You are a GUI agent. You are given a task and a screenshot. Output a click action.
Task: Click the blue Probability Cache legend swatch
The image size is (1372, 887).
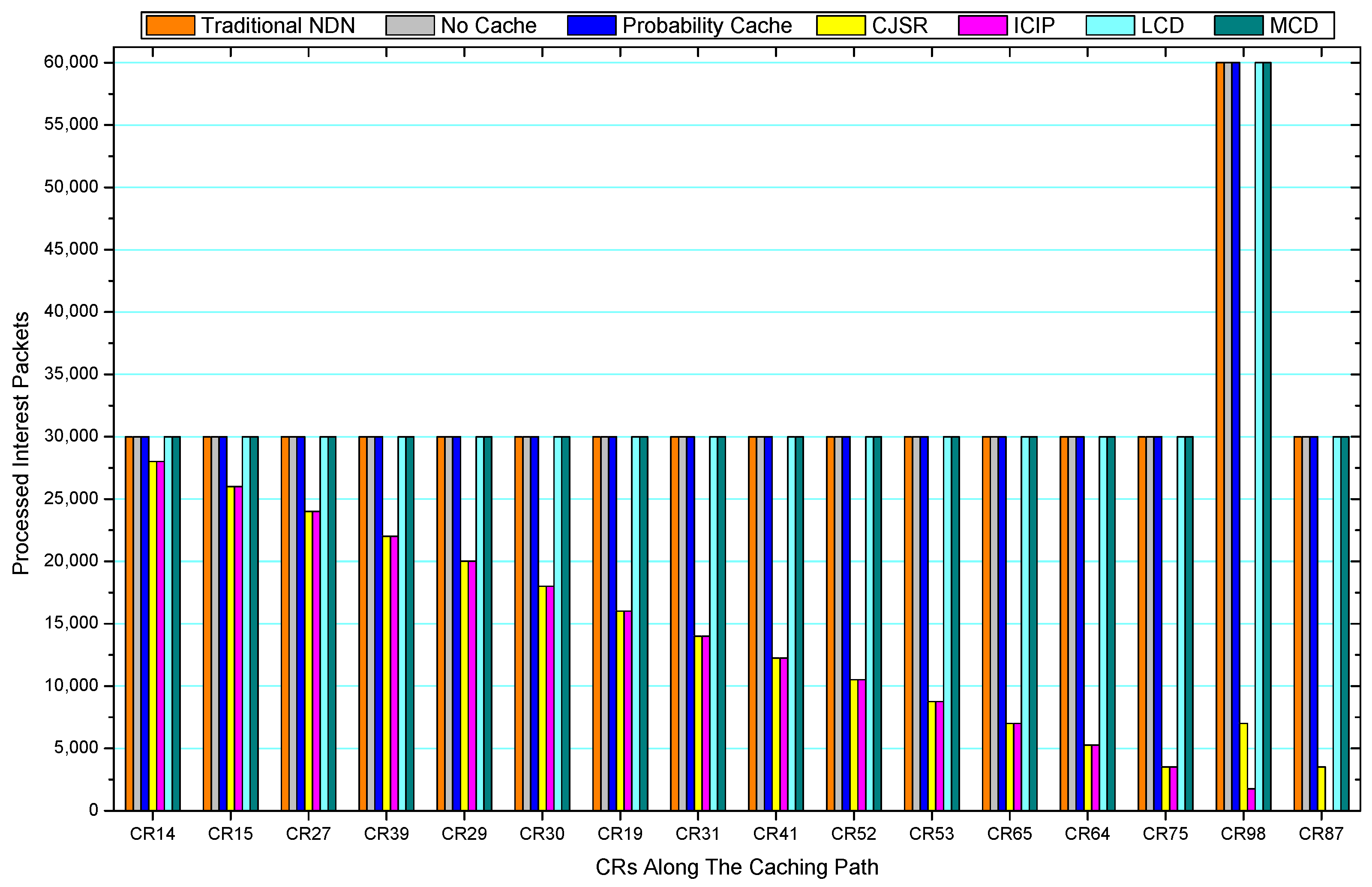591,25
